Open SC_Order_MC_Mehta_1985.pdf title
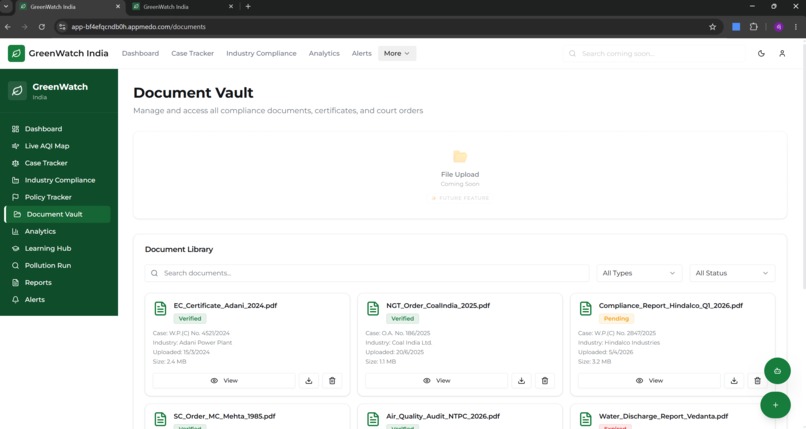This screenshot has height=429, width=806. click(224, 416)
